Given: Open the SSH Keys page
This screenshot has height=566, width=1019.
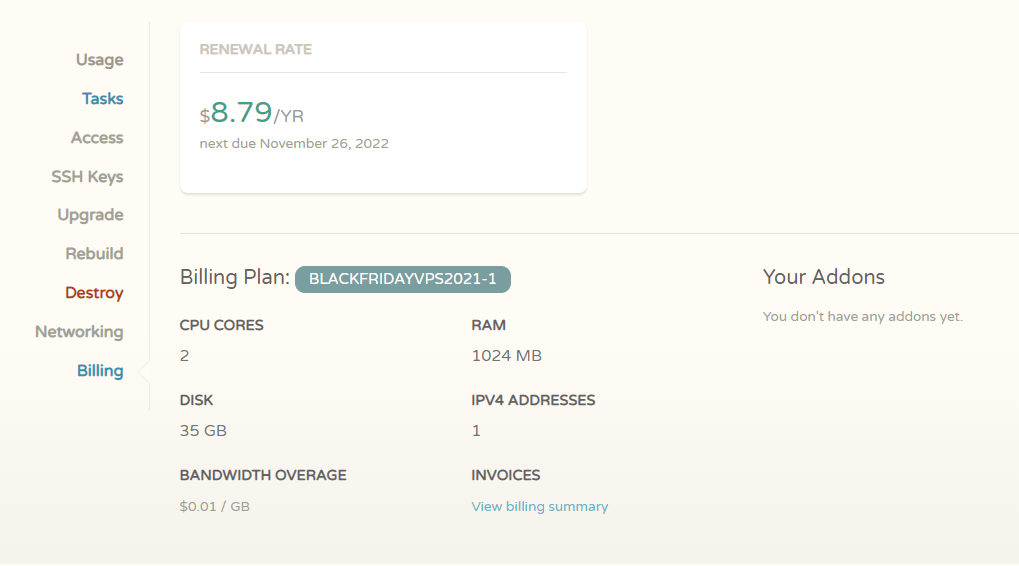Looking at the screenshot, I should click(87, 177).
